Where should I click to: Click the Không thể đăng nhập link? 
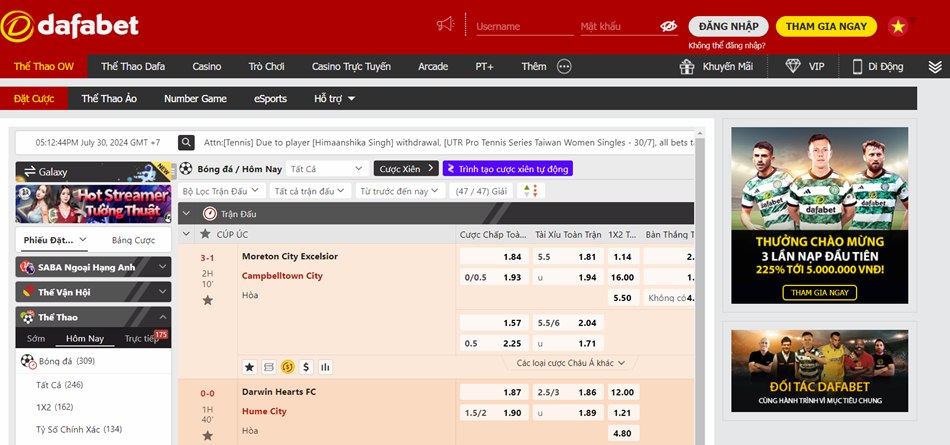727,46
